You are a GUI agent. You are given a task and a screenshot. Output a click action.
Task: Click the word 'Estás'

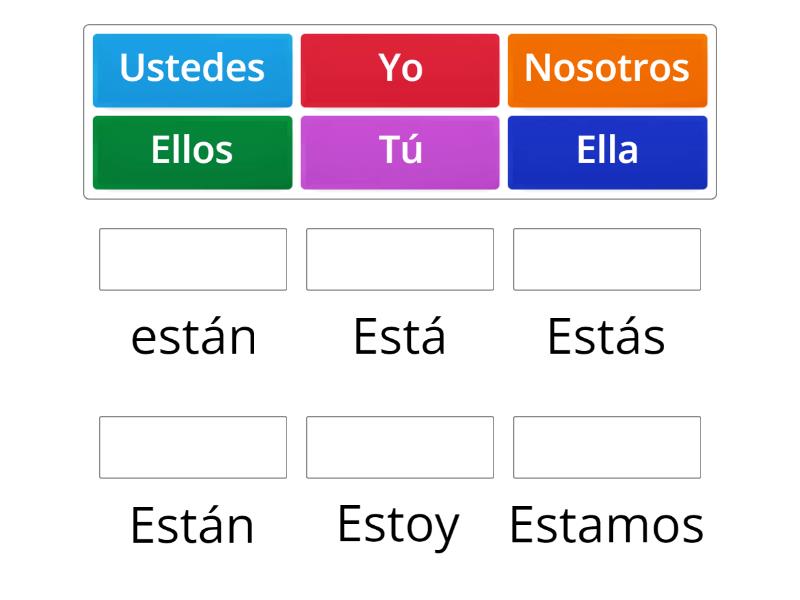607,337
